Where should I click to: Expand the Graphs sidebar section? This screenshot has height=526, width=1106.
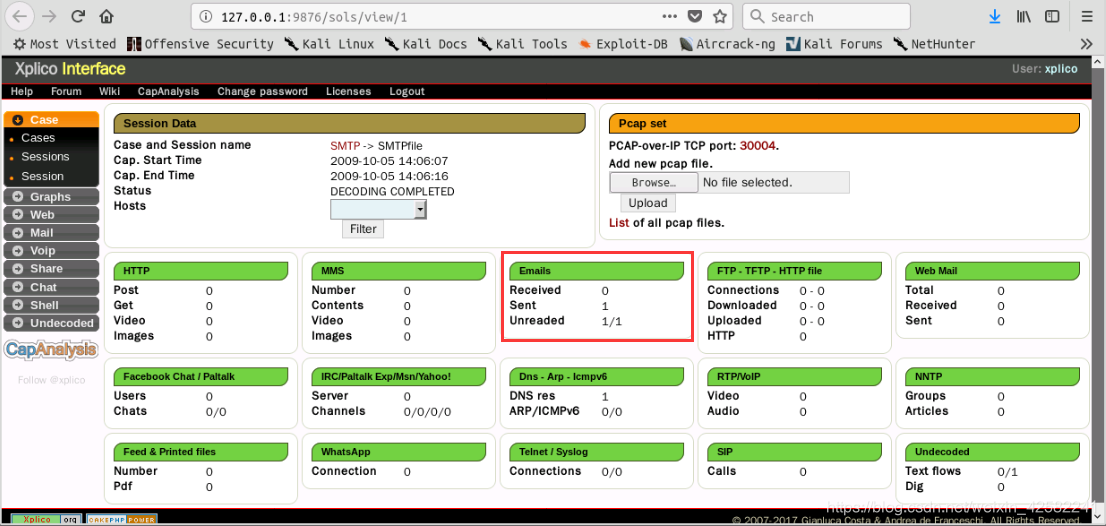[x=51, y=197]
